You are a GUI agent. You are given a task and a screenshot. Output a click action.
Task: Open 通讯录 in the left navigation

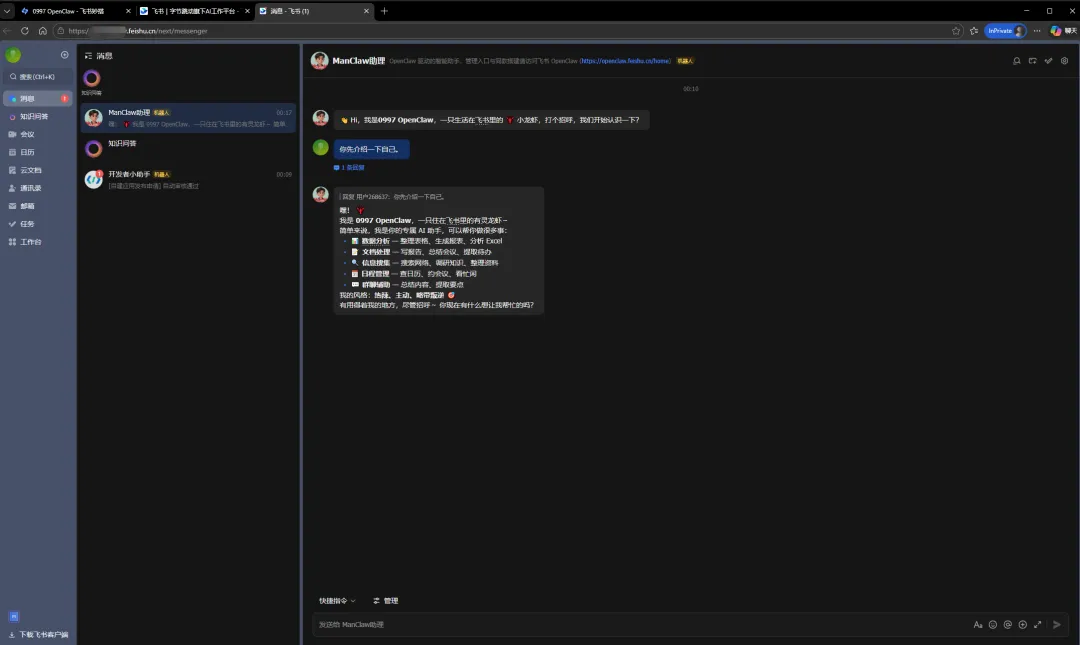coord(38,188)
